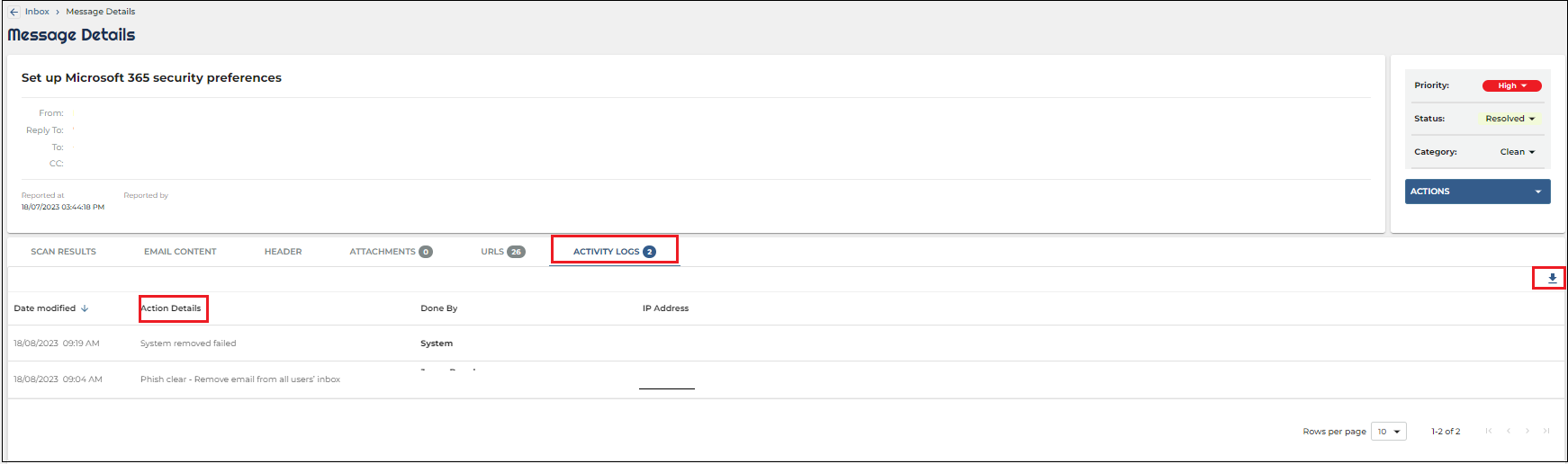Screen dimensions: 1568x464
Task: Change the Resolved status dropdown
Action: [1509, 119]
